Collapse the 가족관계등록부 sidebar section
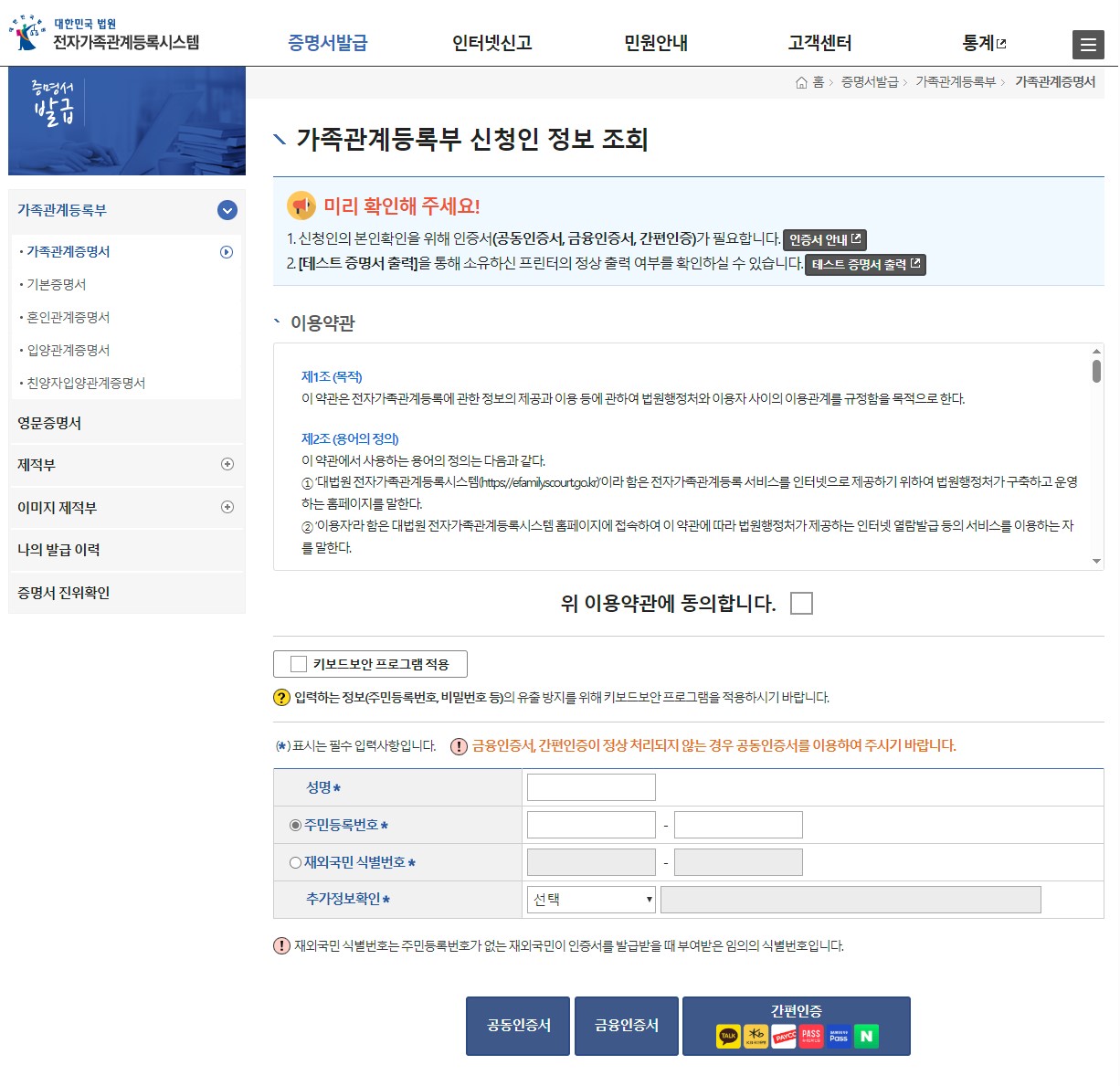The width and height of the screenshot is (1120, 1086). click(x=226, y=210)
